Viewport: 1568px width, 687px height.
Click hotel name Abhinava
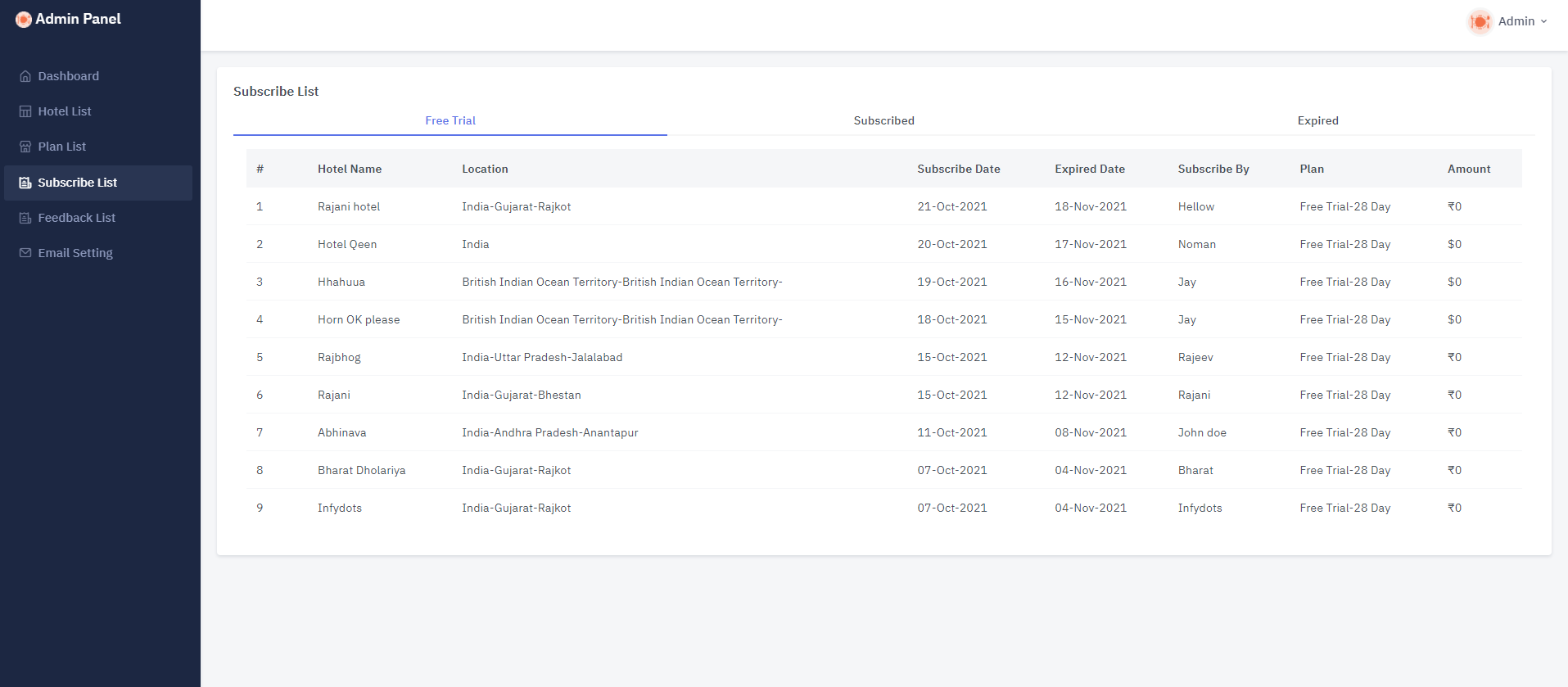342,432
